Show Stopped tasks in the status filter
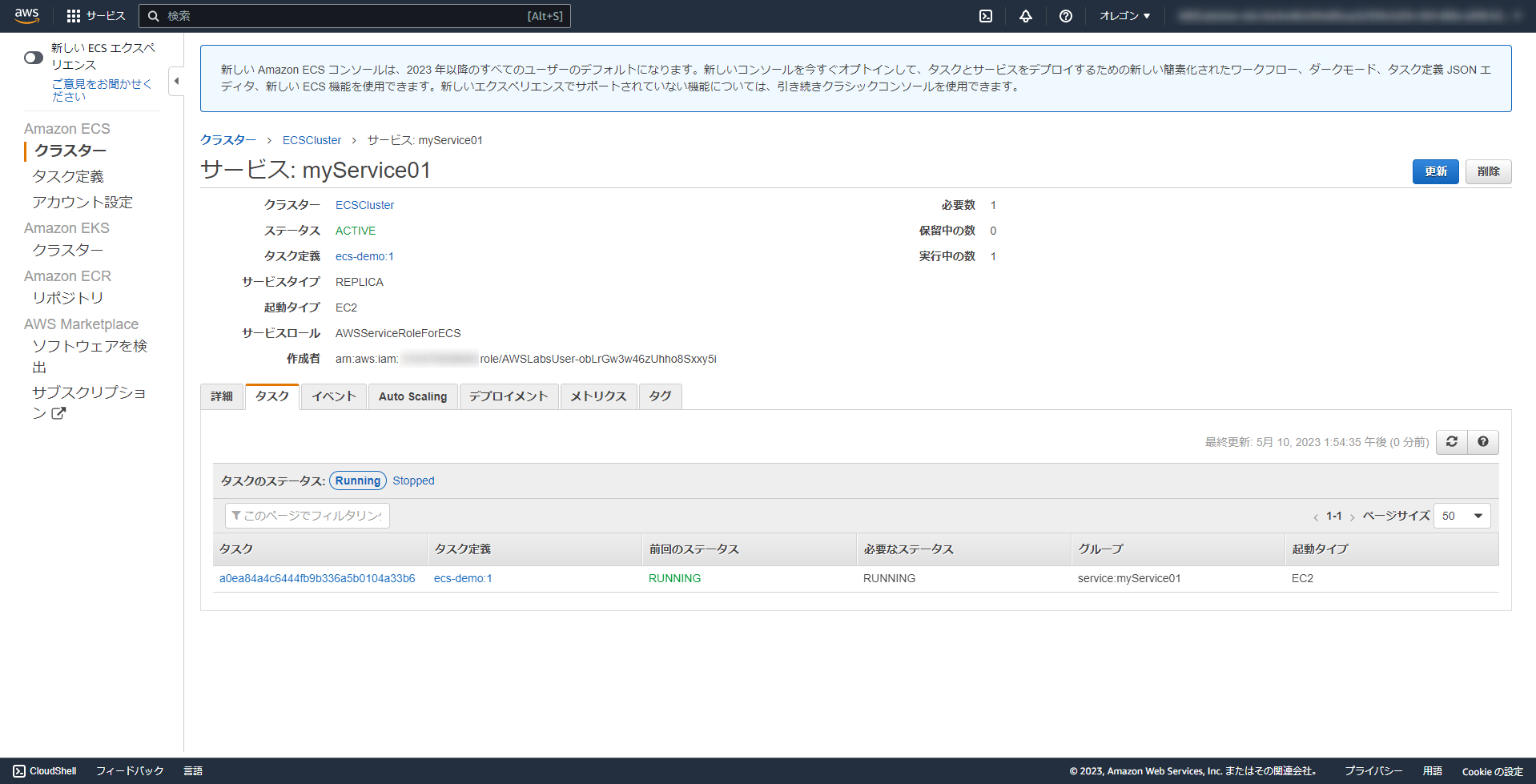 [x=413, y=480]
